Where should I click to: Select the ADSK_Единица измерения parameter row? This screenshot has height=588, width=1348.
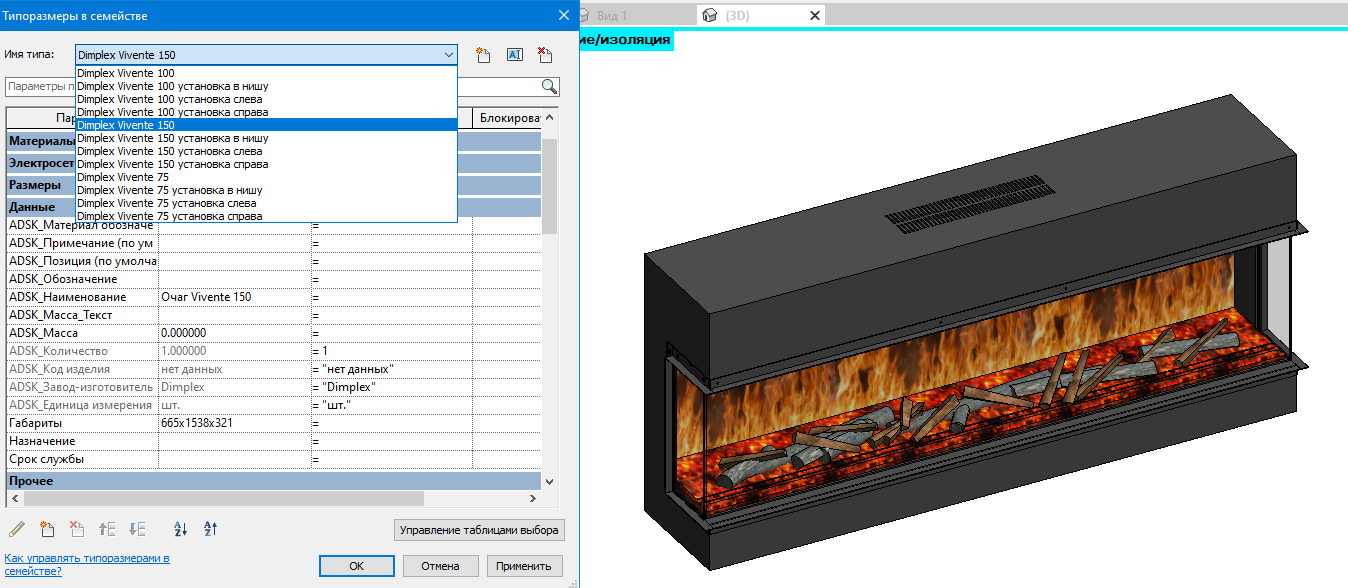pos(274,405)
